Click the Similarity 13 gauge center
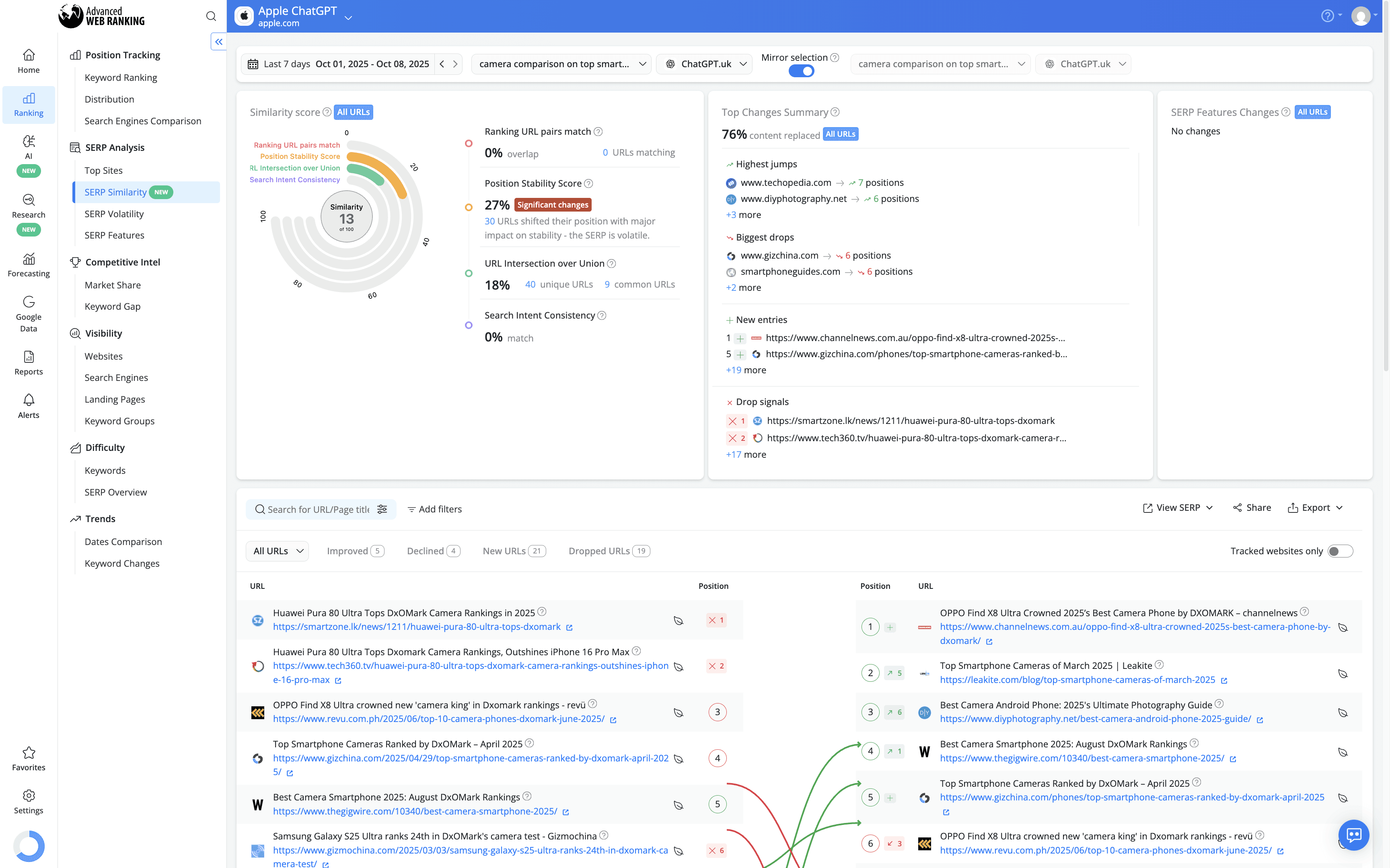Screen dimensions: 1390x868 (x=346, y=217)
